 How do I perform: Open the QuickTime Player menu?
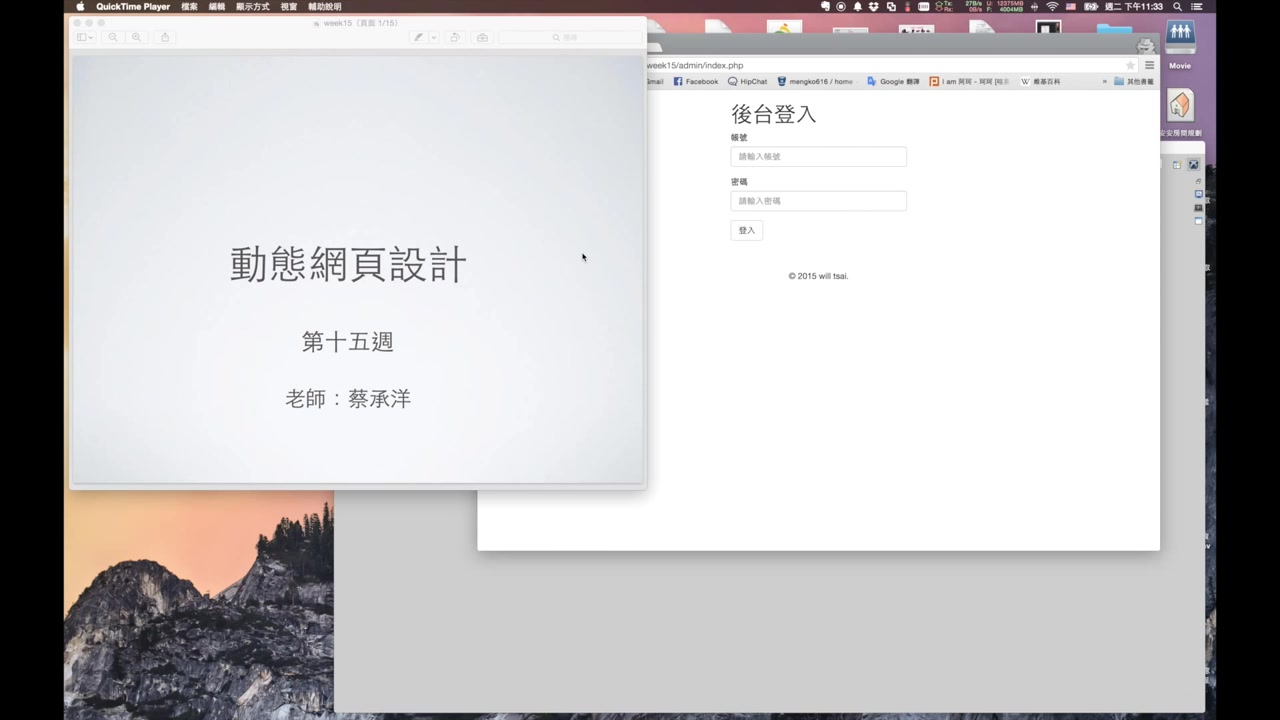click(133, 6)
